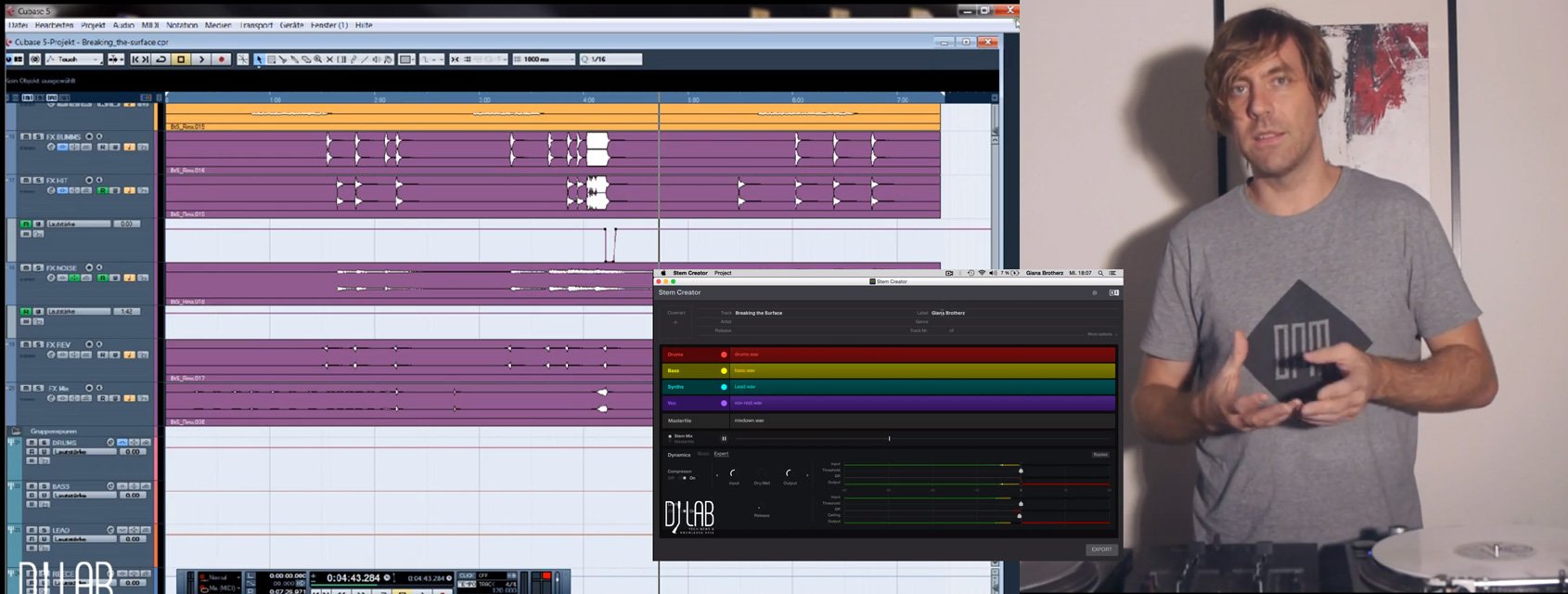Select the Mute X tool
The image size is (1568, 594).
(x=329, y=59)
